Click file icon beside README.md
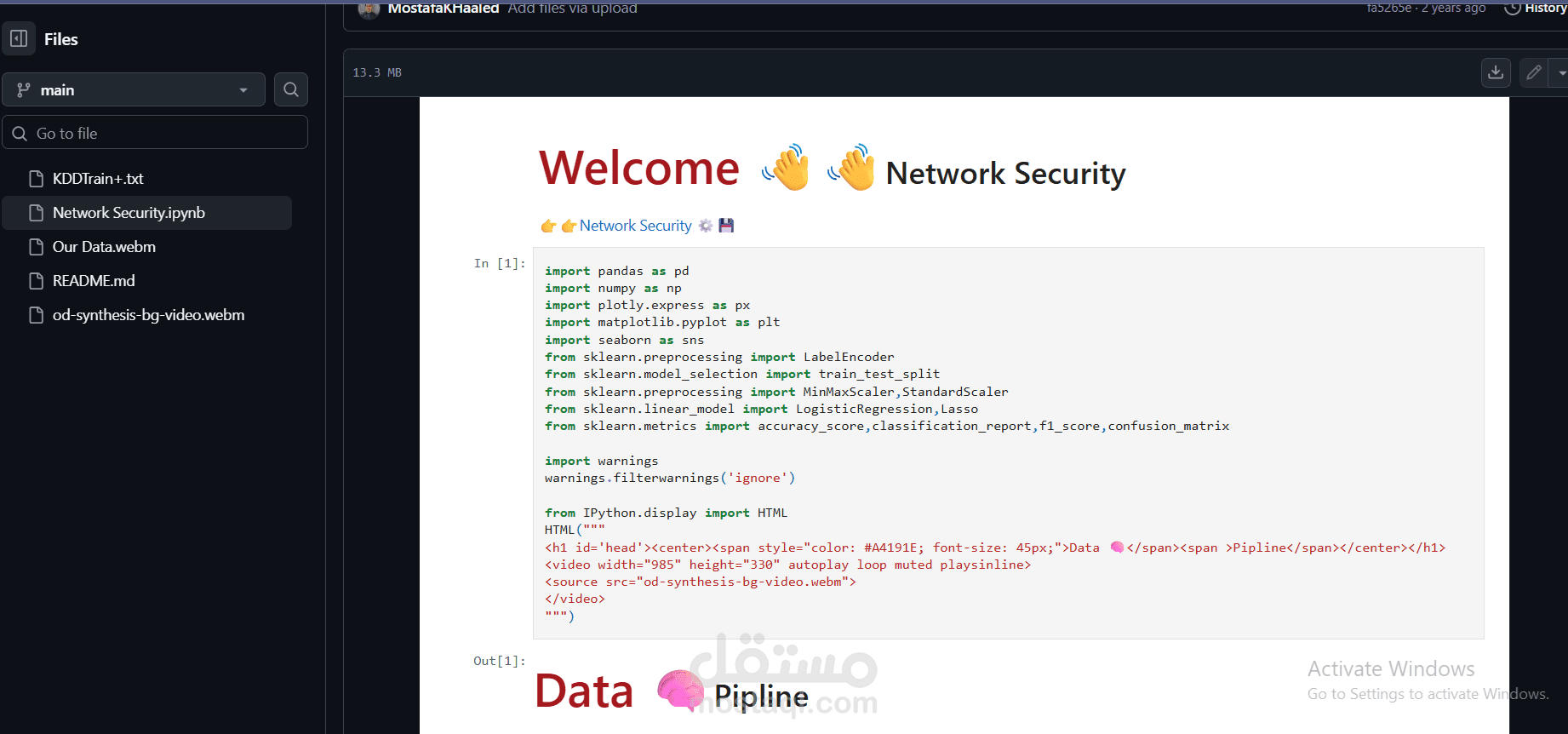This screenshot has height=734, width=1568. [x=36, y=281]
